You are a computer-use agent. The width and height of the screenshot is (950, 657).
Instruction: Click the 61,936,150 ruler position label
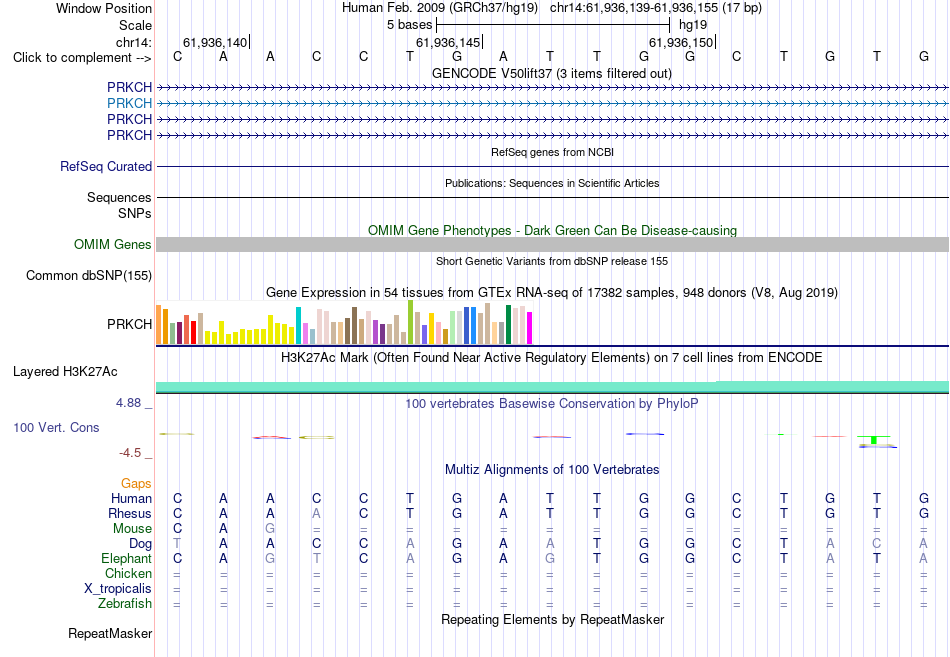[681, 43]
